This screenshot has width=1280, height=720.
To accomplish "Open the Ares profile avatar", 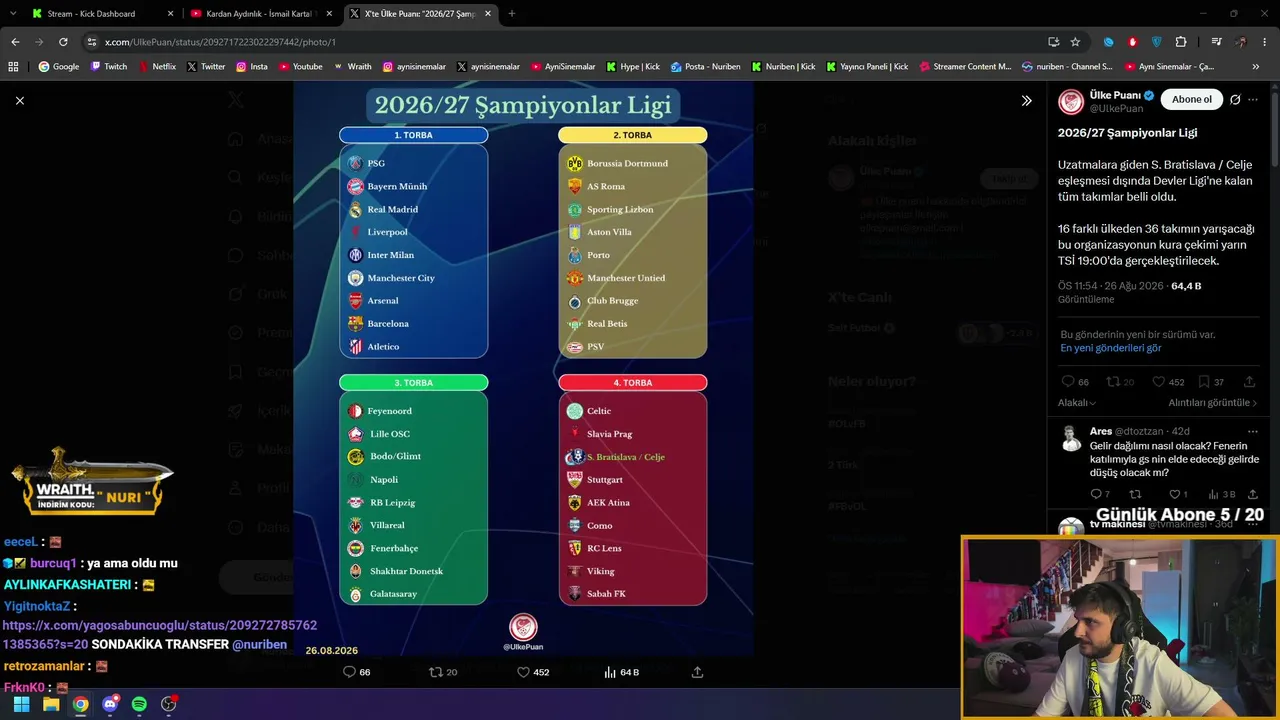I will tap(1071, 438).
